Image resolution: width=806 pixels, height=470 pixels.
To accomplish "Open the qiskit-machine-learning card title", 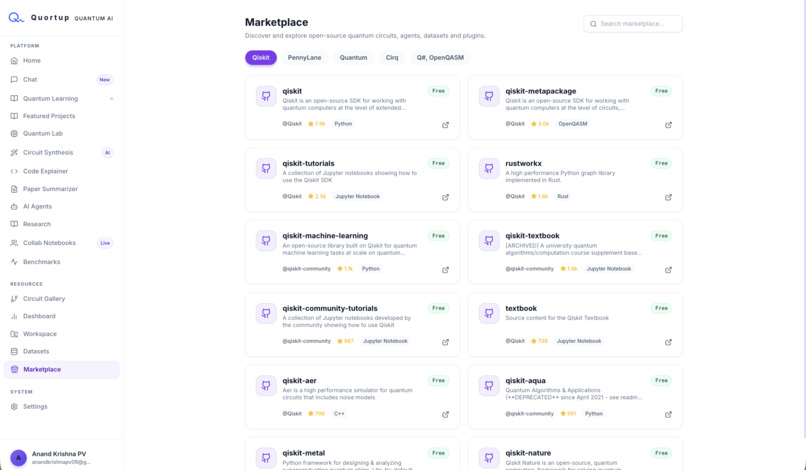I will tap(325, 236).
